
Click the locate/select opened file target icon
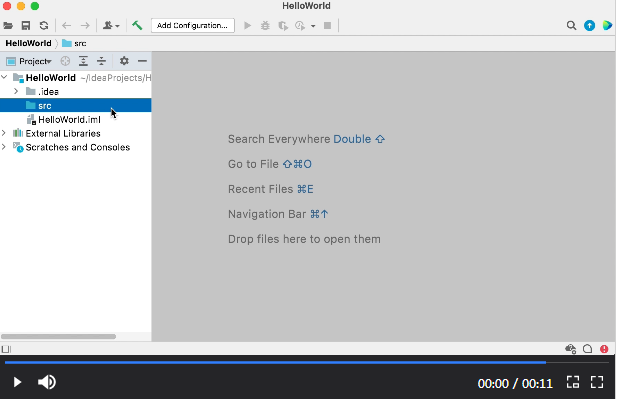[65, 61]
